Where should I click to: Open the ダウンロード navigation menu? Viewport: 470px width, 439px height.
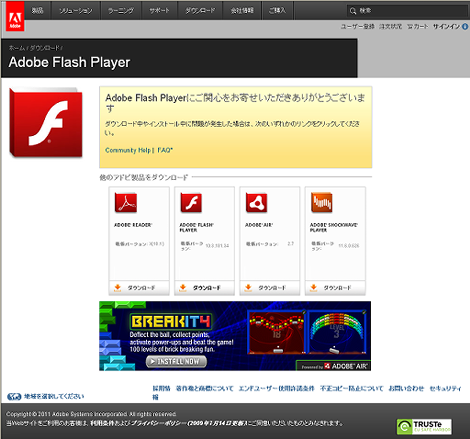[x=200, y=11]
